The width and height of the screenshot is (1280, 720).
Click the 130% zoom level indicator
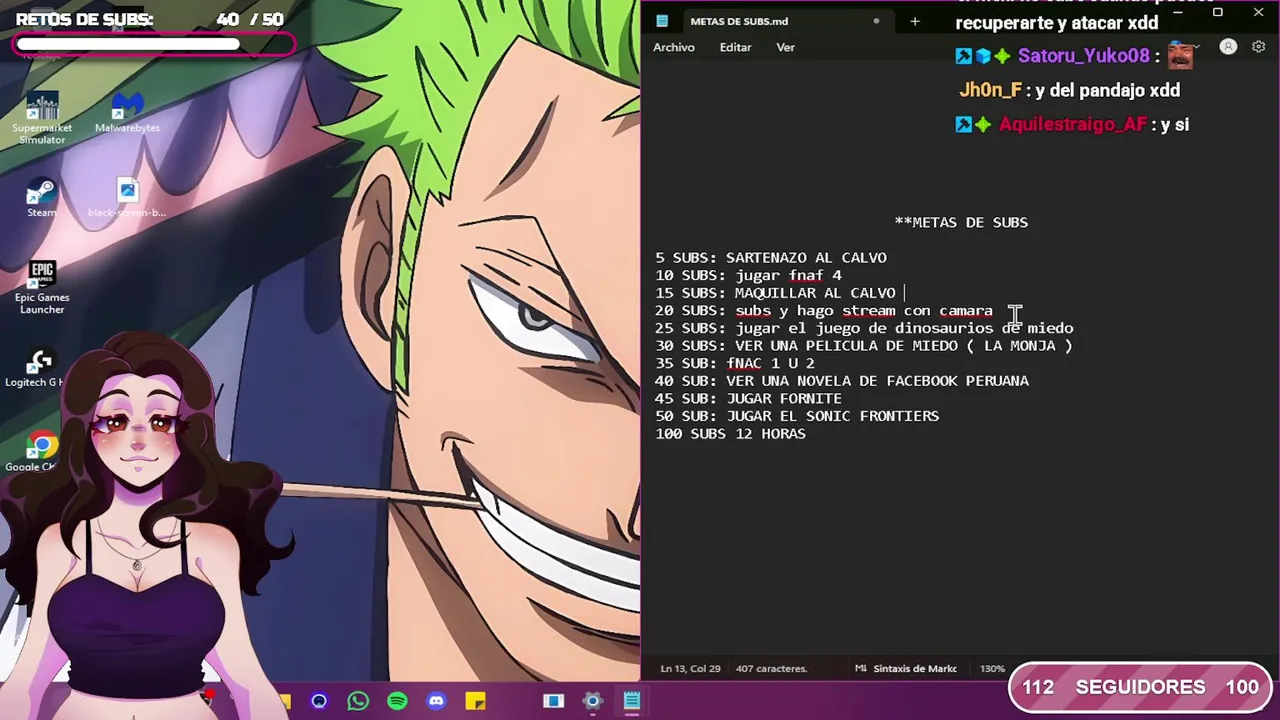[x=992, y=668]
